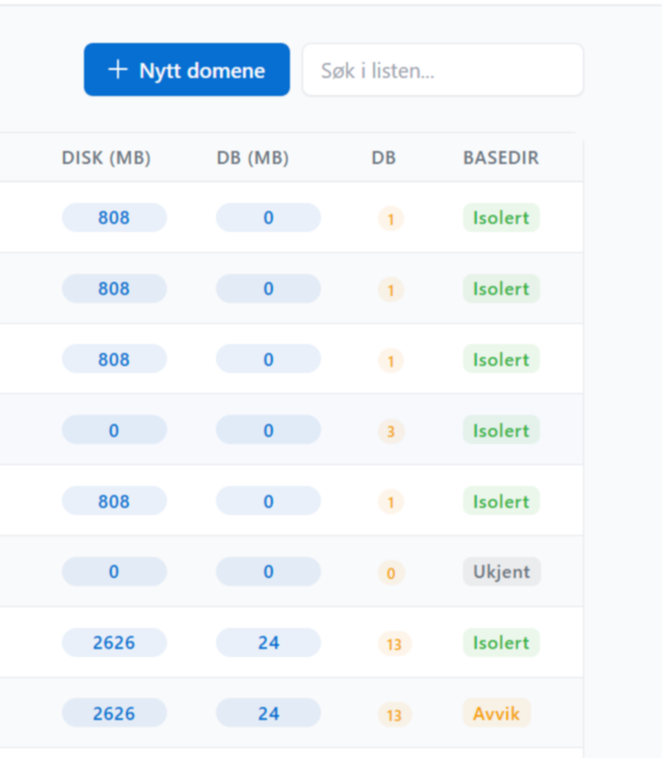Click disk value 2626 in Avvik row

tap(114, 713)
